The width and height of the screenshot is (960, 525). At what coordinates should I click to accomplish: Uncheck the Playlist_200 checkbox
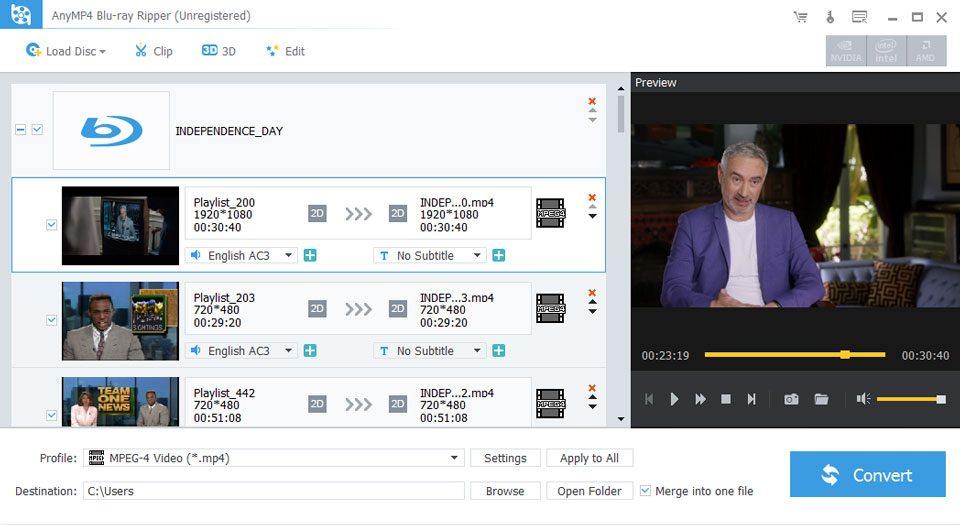pyautogui.click(x=51, y=225)
